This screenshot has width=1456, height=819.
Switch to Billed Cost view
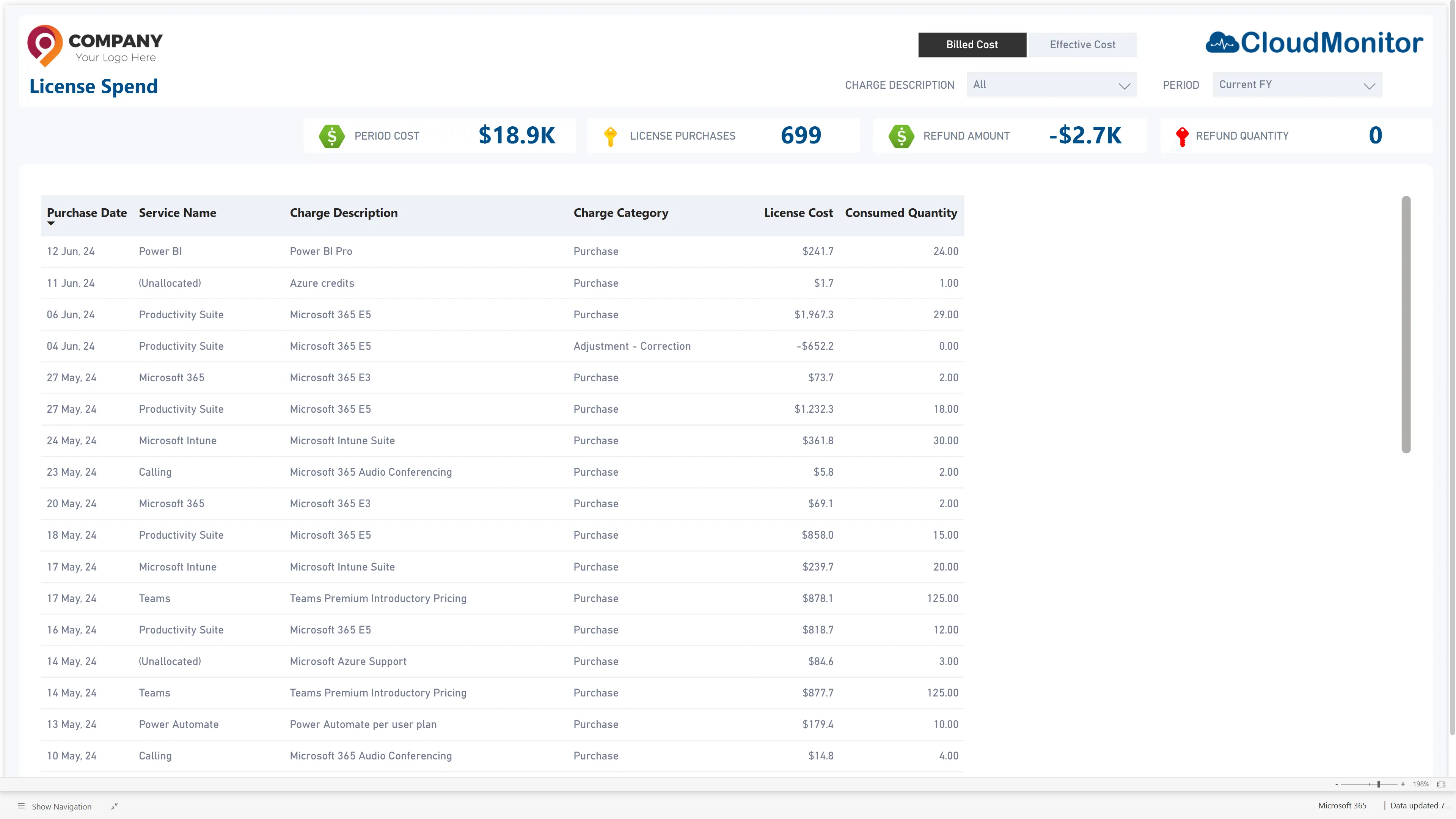pos(972,45)
